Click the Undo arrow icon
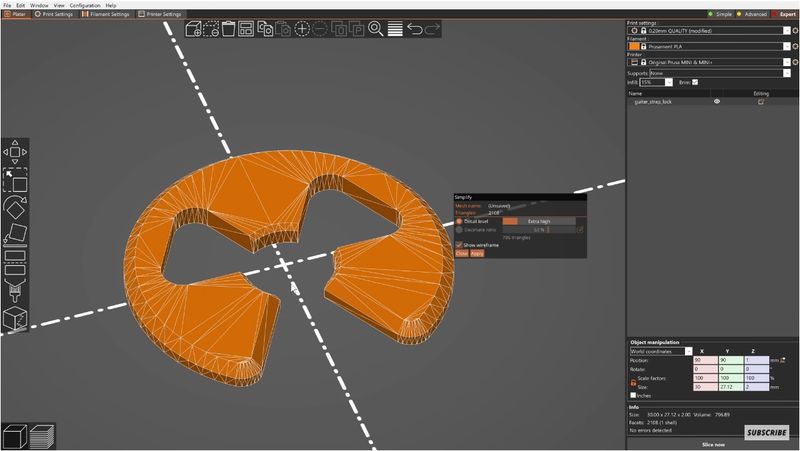The image size is (800, 451). coord(414,29)
